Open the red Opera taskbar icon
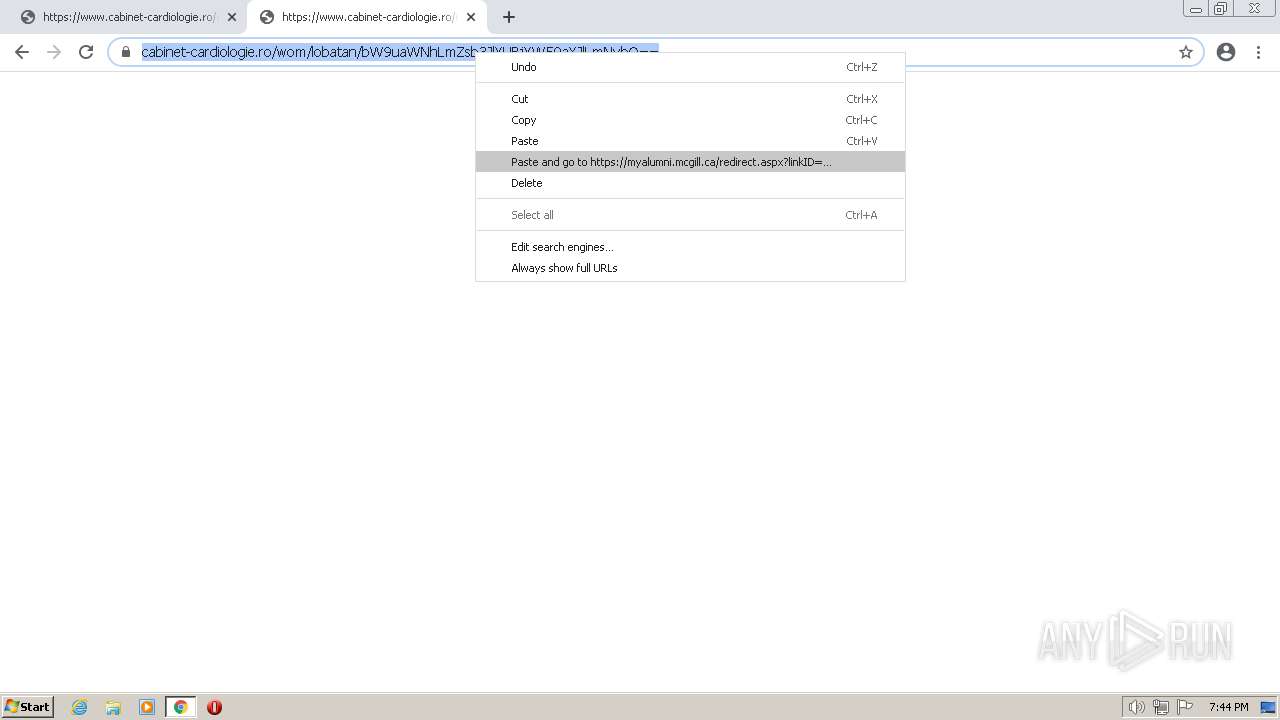The image size is (1280, 720). 214,707
